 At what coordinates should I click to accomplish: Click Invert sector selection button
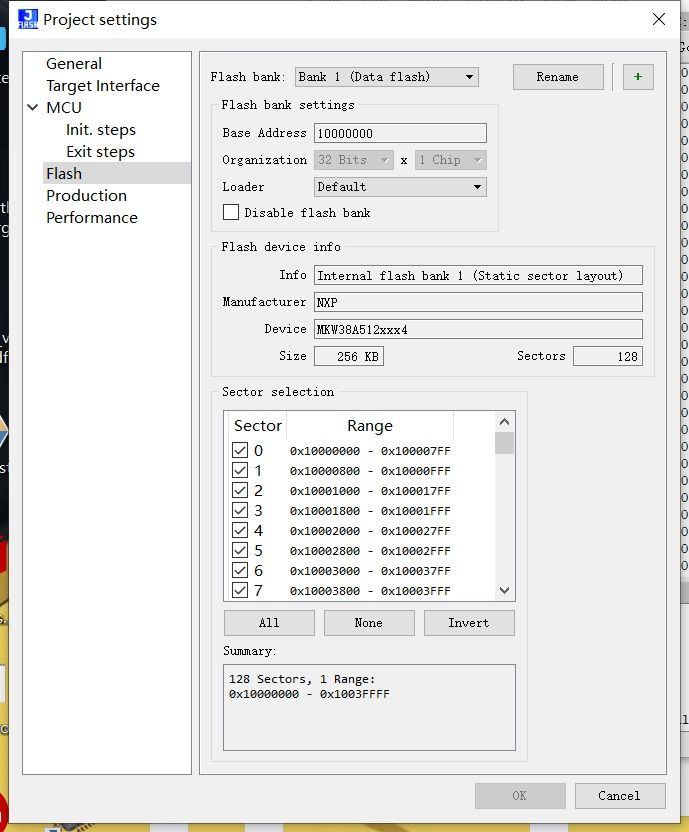[x=469, y=623]
